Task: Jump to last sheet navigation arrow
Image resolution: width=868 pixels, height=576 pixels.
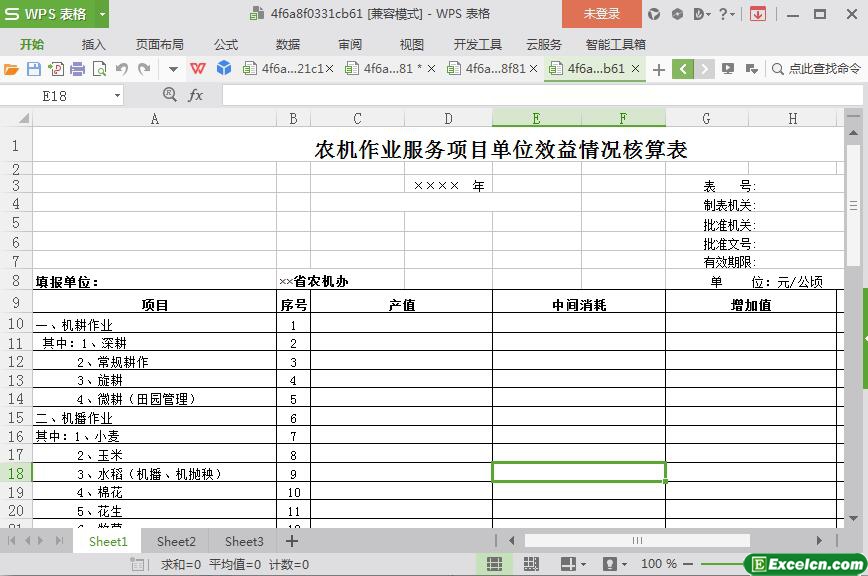Action: pyautogui.click(x=59, y=541)
